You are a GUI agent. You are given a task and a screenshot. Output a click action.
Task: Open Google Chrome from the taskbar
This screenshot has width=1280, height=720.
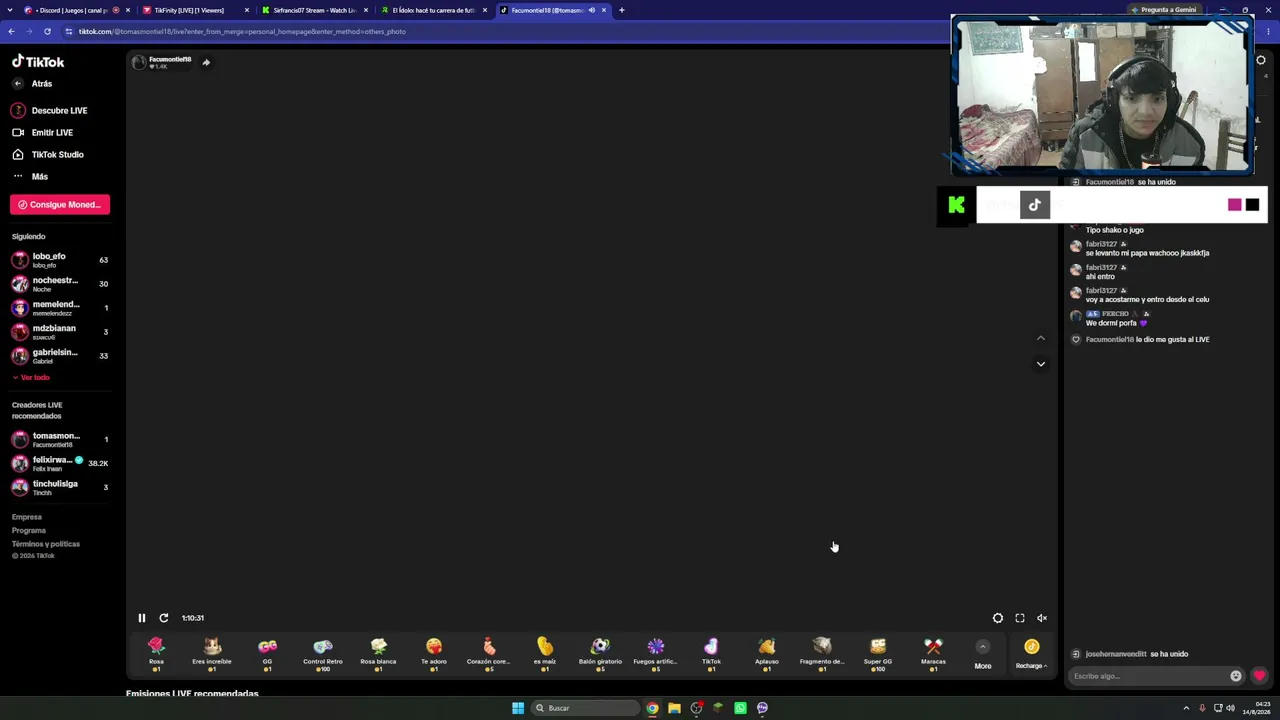point(652,708)
